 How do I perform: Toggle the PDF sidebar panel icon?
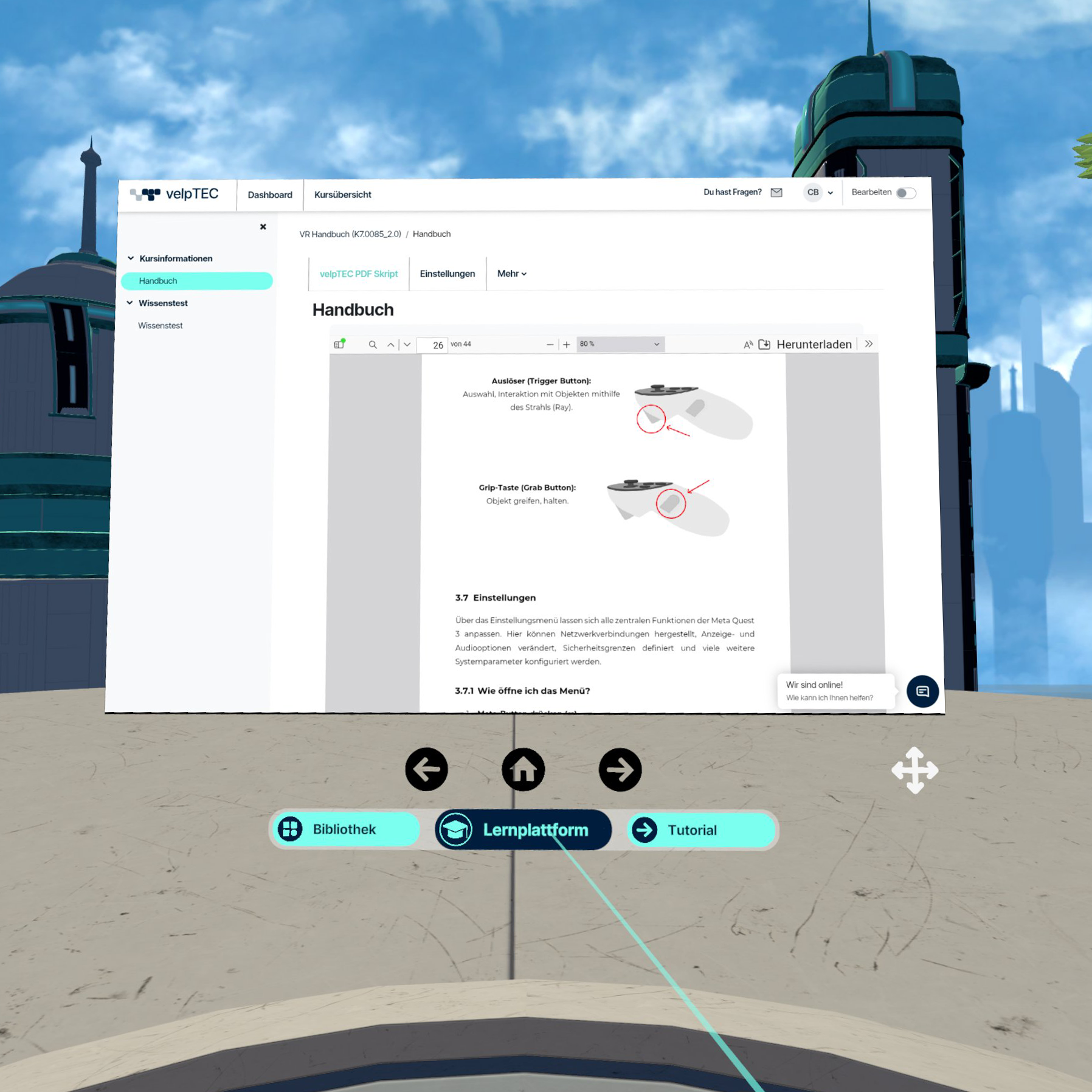(x=339, y=344)
